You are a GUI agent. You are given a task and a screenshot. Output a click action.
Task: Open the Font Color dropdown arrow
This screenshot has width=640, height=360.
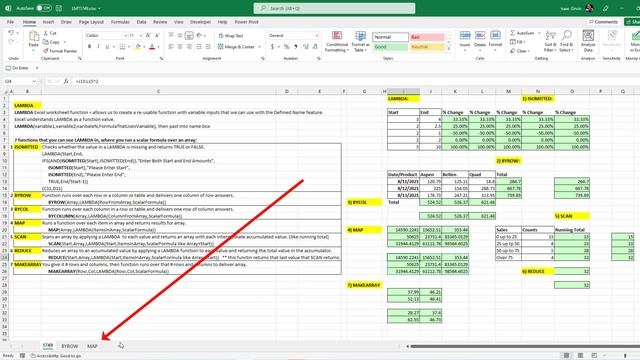158,47
